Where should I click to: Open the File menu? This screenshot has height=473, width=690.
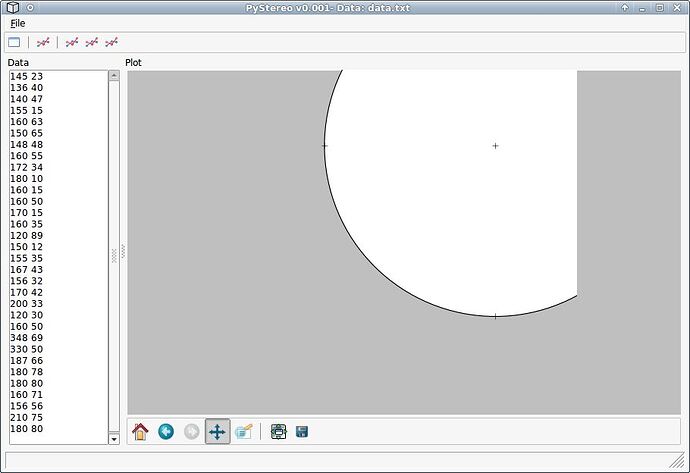18,23
